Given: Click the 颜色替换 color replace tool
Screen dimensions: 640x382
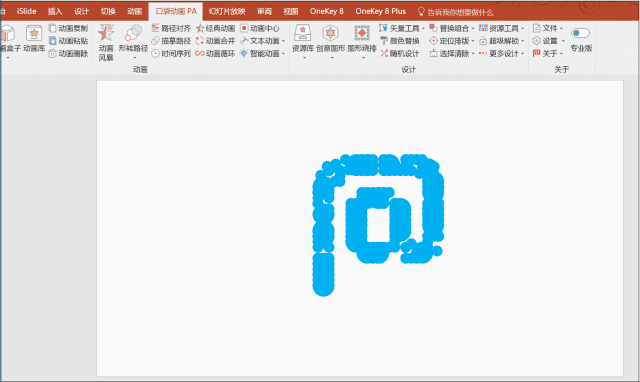Looking at the screenshot, I should tap(400, 41).
